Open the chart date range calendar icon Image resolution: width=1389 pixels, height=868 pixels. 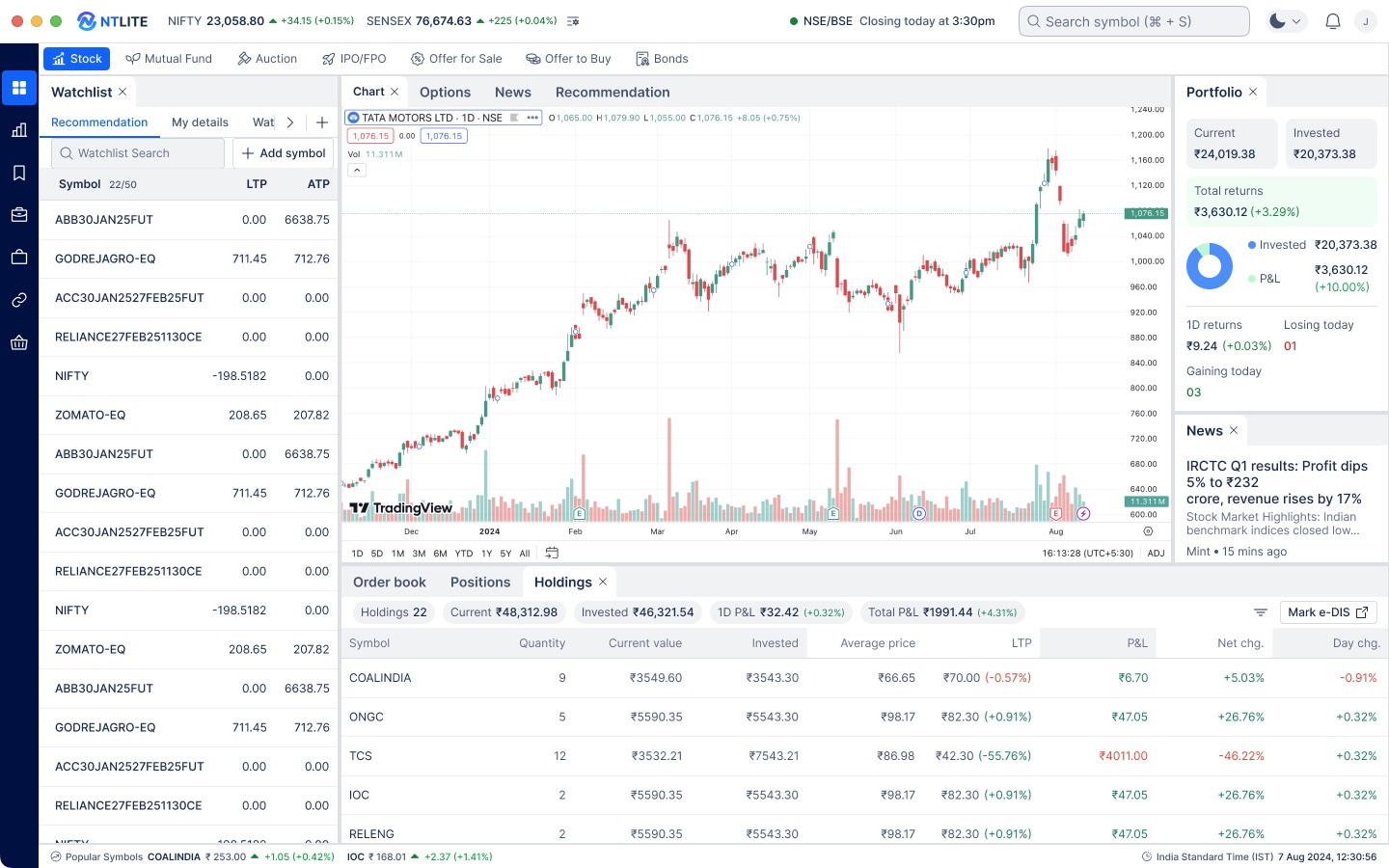552,553
